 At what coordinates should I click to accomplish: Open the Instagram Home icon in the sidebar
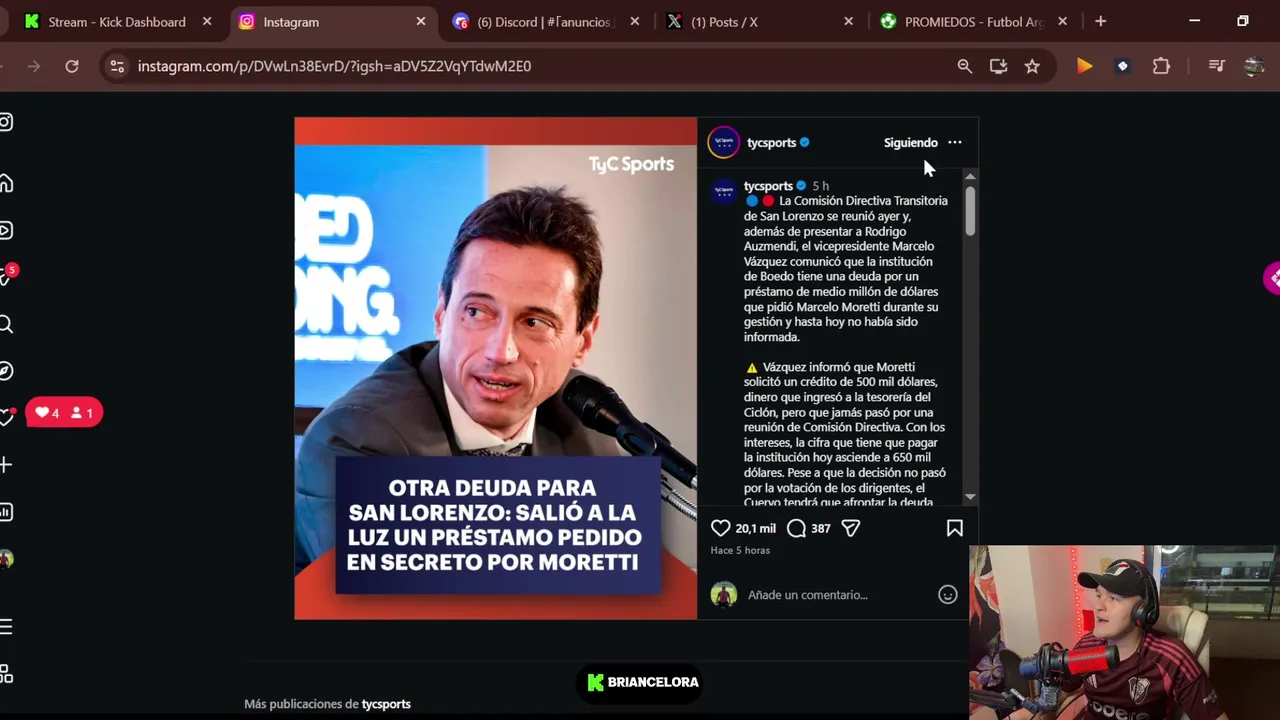[x=6, y=183]
